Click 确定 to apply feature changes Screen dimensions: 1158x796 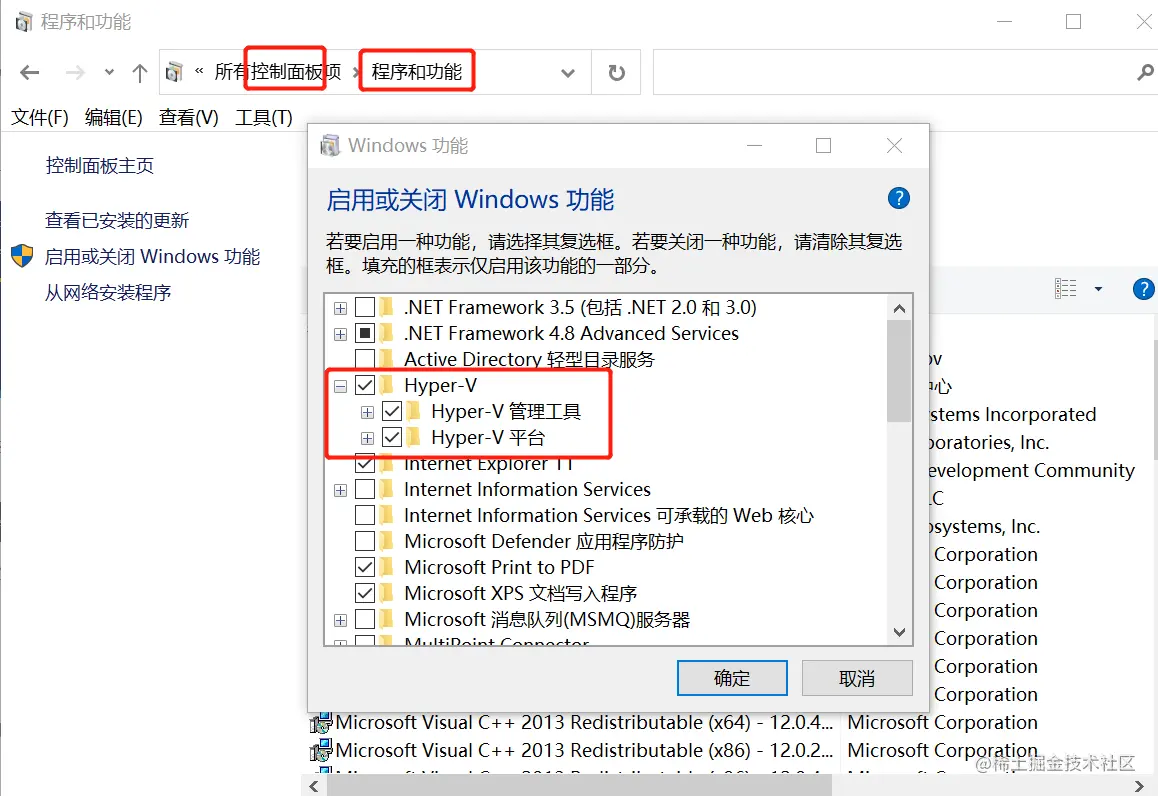[x=732, y=678]
